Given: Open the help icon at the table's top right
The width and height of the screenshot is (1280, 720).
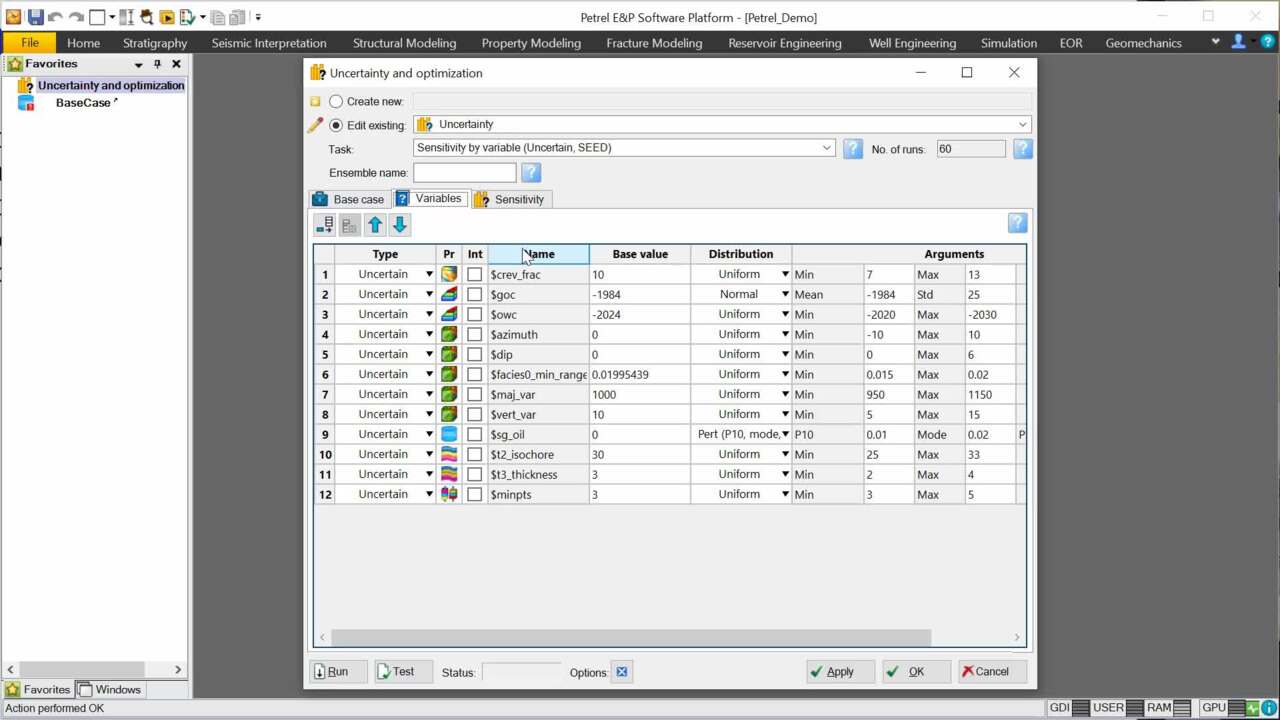Looking at the screenshot, I should pyautogui.click(x=1017, y=223).
